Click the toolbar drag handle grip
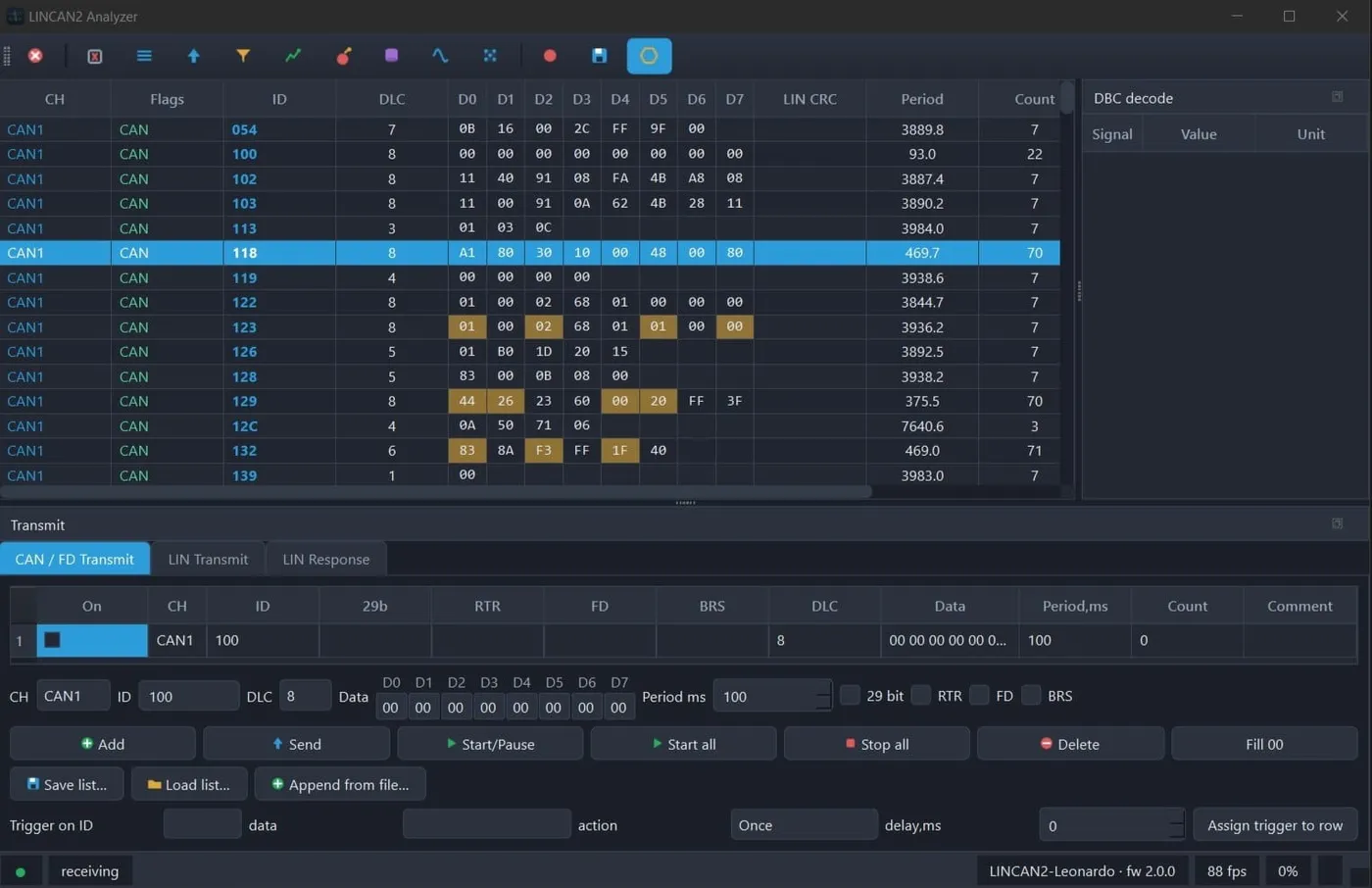This screenshot has height=888, width=1372. click(7, 56)
